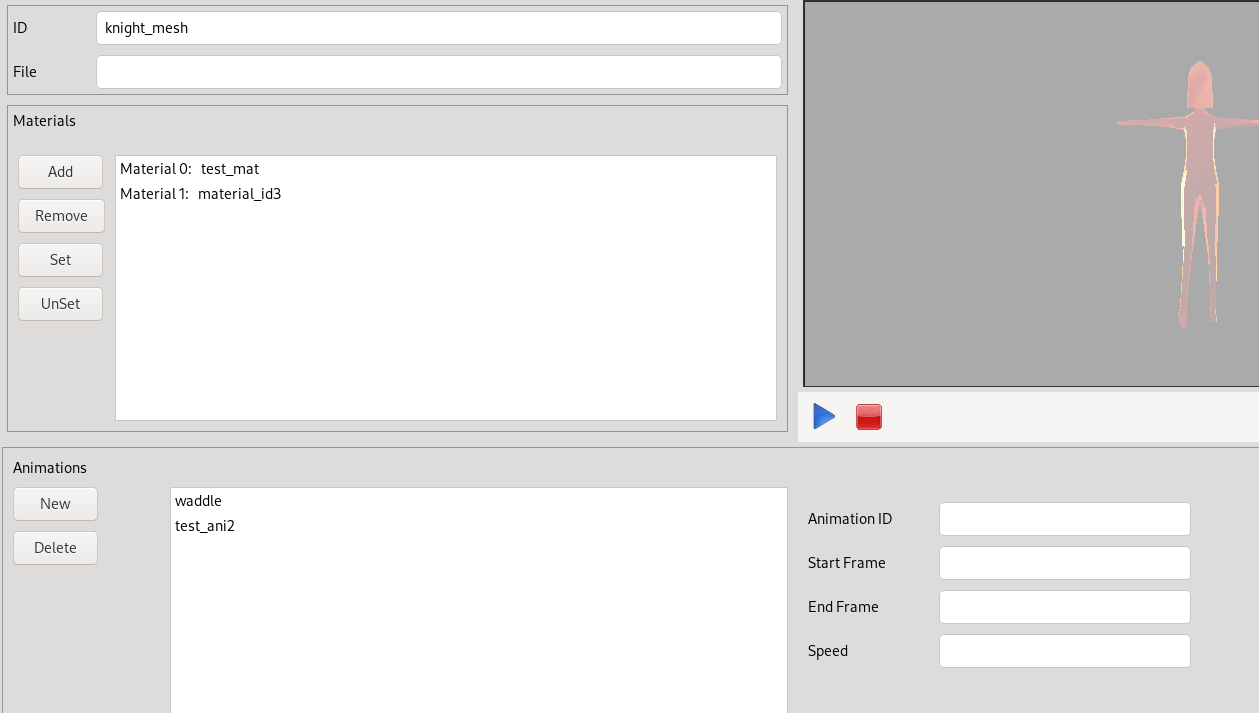This screenshot has width=1259, height=713.
Task: Click the End Frame input field
Action: [1064, 607]
